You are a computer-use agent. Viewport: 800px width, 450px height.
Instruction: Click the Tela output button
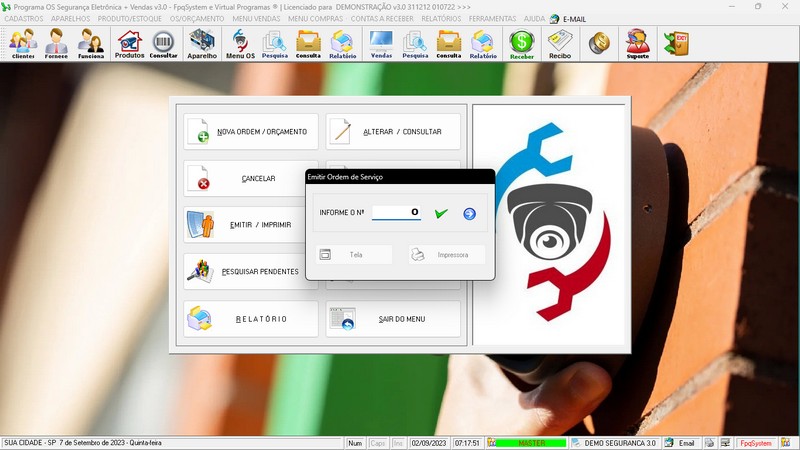(354, 255)
